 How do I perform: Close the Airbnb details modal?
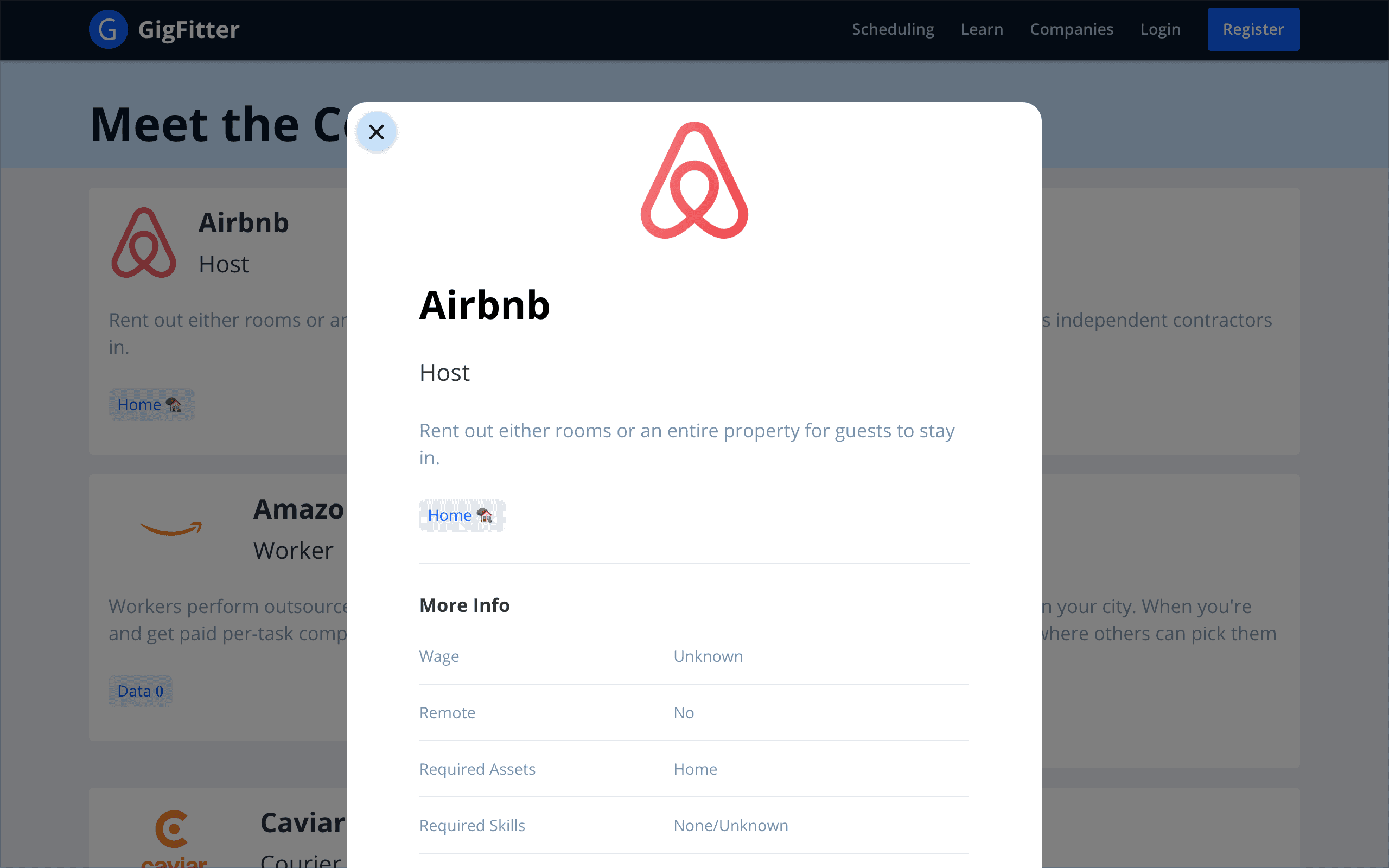376,132
